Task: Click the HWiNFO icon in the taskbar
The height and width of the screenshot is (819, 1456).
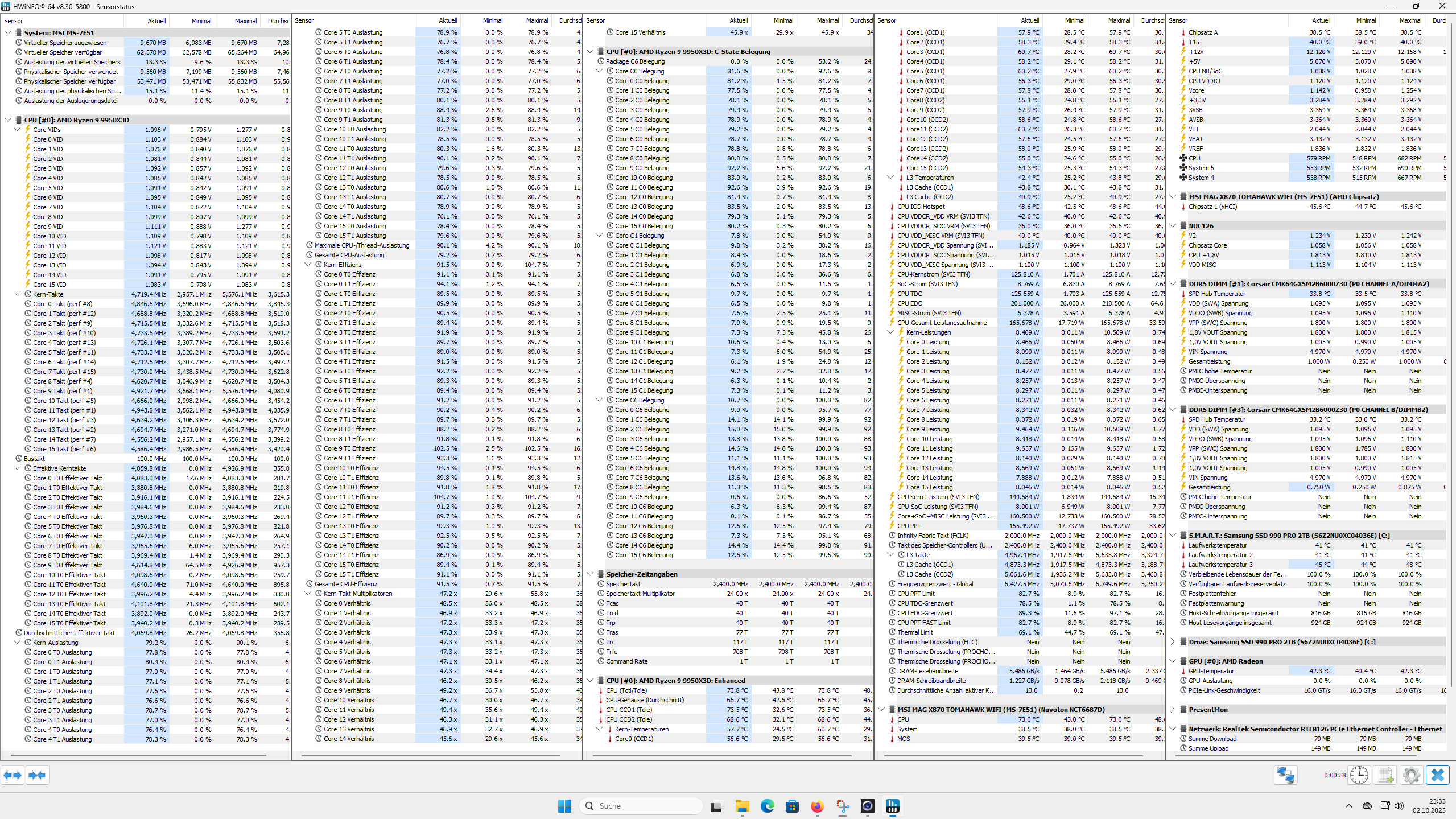Action: (x=892, y=806)
